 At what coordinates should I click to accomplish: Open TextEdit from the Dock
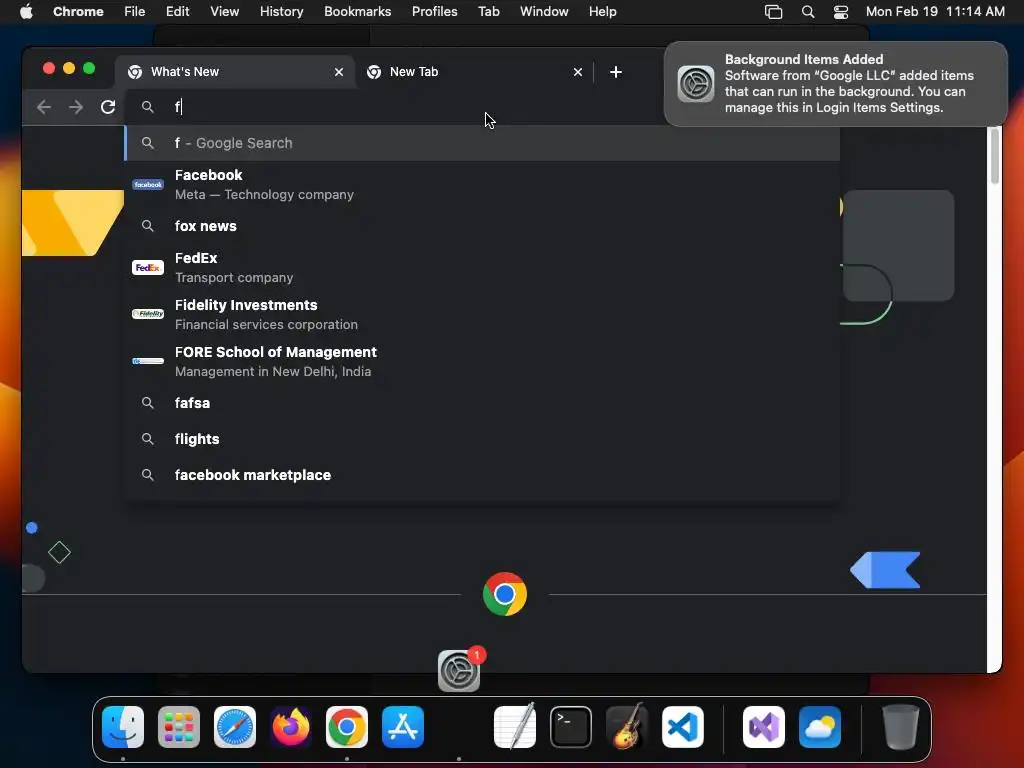click(515, 727)
